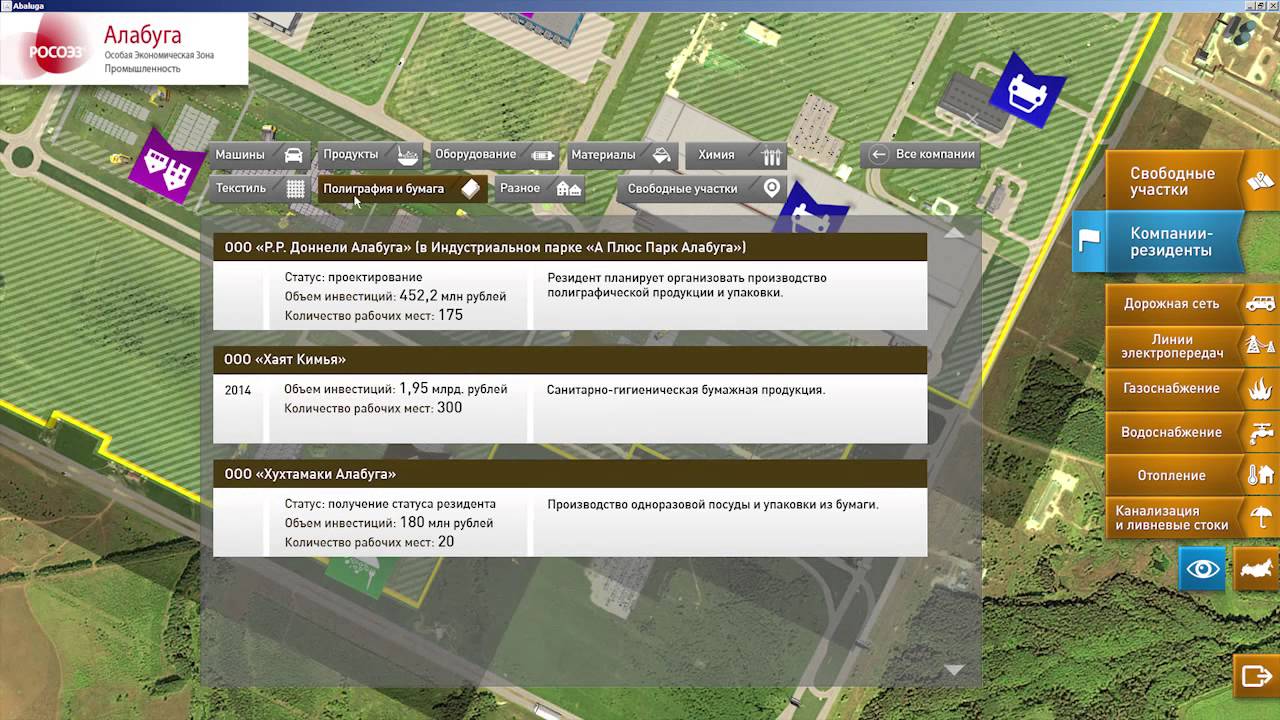This screenshot has width=1280, height=720.
Task: Show the Канализация и ливневые стоки layer
Action: click(x=1191, y=518)
